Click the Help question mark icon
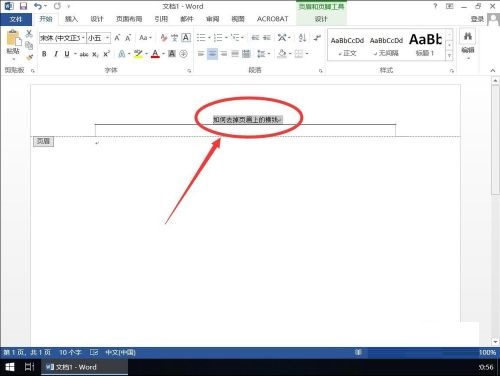500x376 pixels. point(435,6)
